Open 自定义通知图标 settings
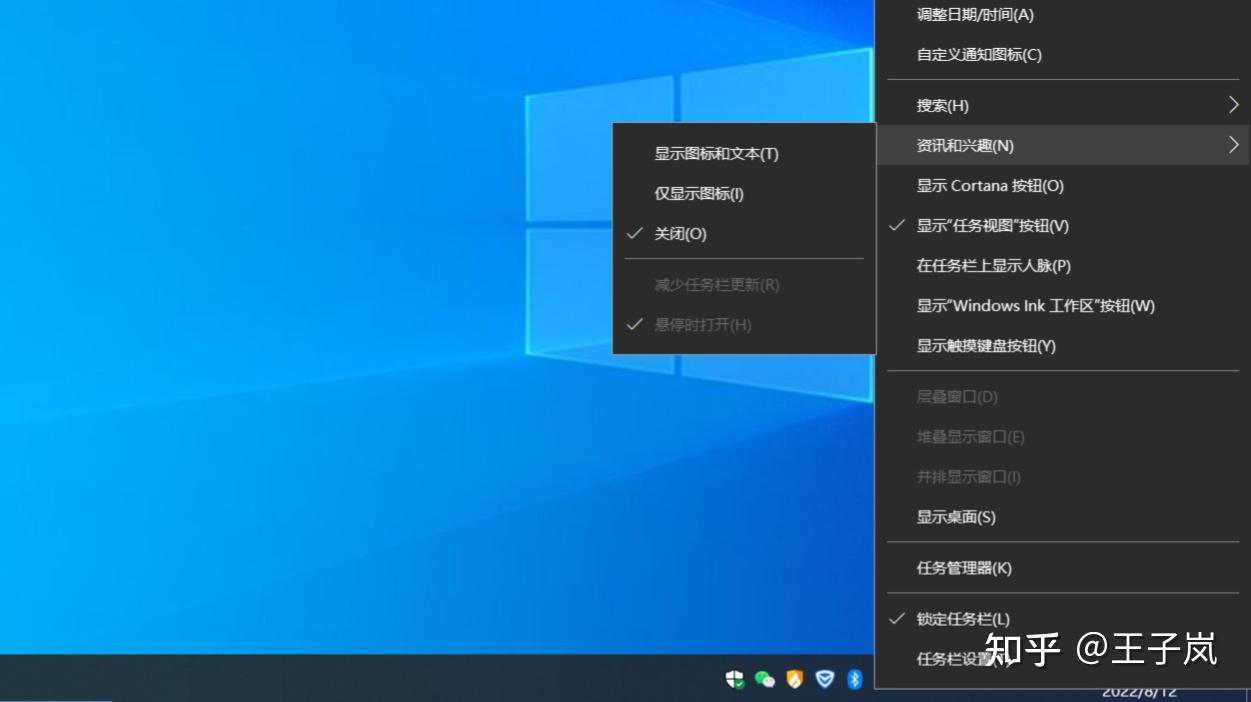 pos(975,55)
